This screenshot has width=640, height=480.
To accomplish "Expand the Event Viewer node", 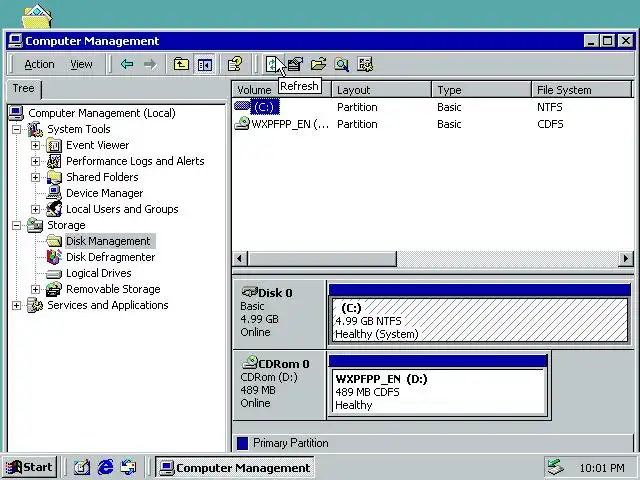I will tap(35, 145).
